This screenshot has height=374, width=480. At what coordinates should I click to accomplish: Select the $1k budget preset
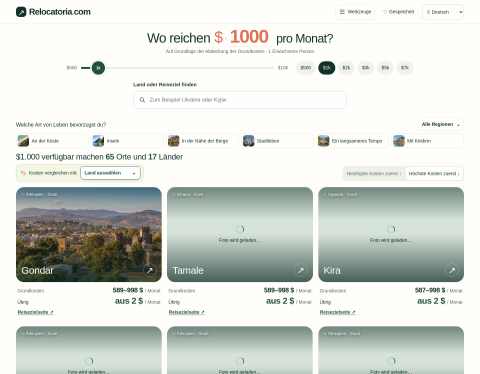coord(327,68)
